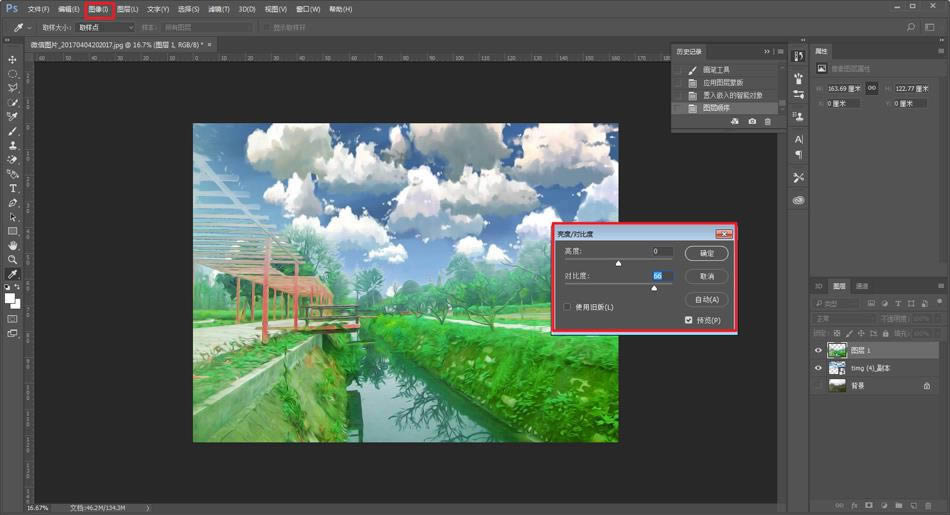Open the 图像(I) menu
The width and height of the screenshot is (950, 515).
[x=98, y=9]
